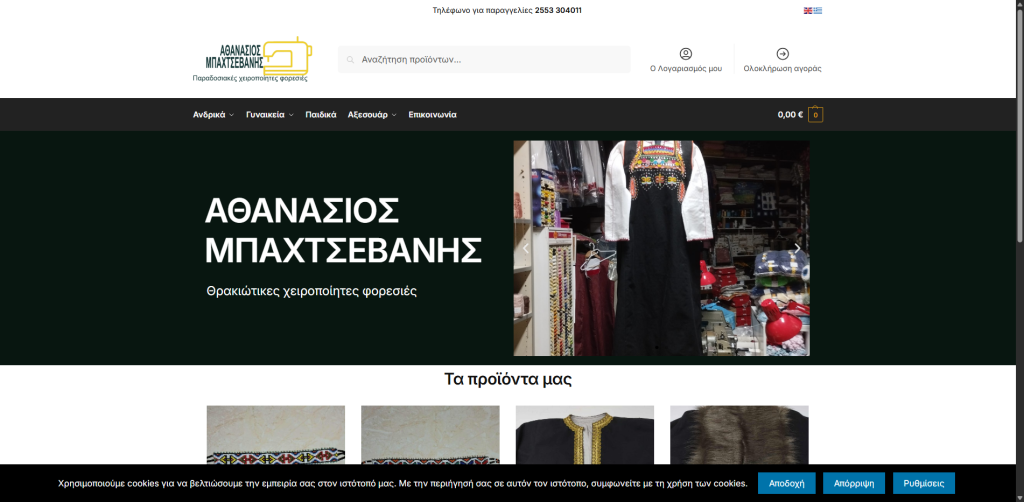Click the search magnifier icon

pos(350,60)
